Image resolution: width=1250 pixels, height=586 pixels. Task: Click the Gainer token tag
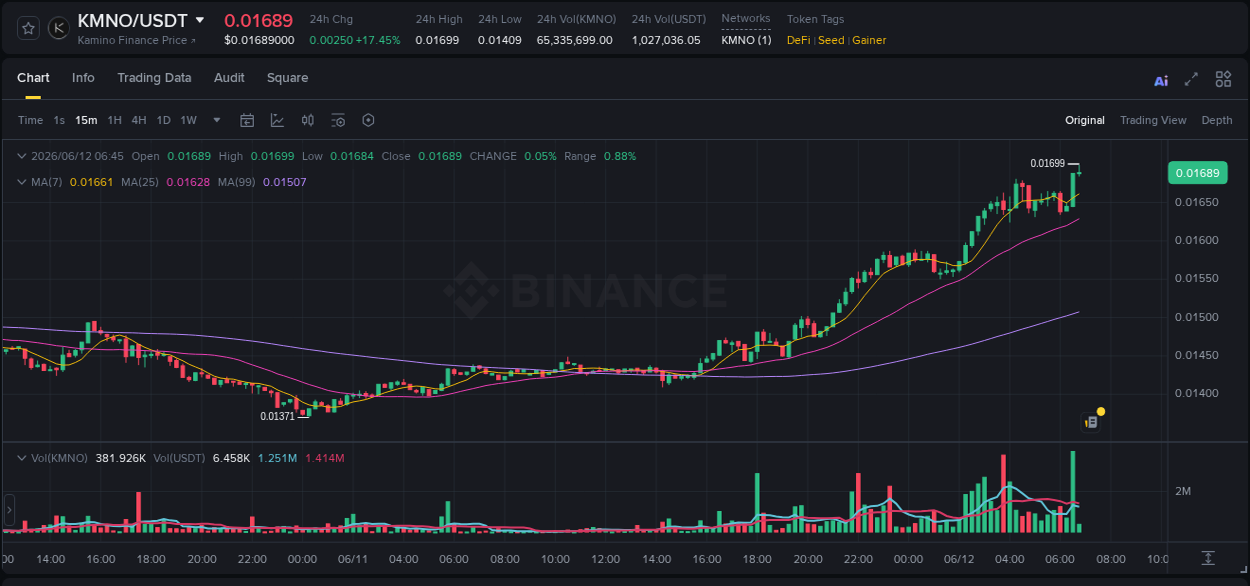pos(869,40)
